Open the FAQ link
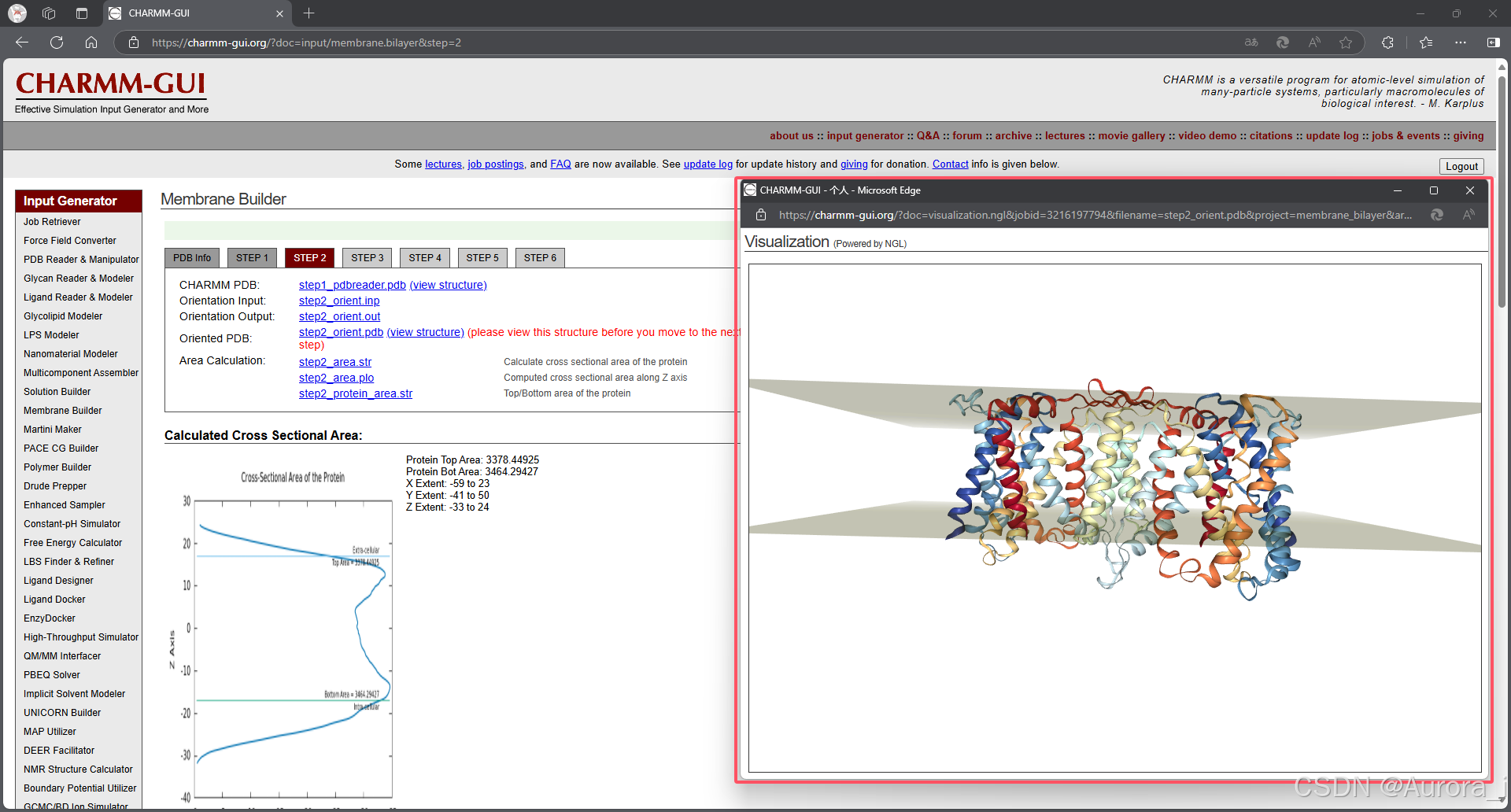The image size is (1511, 812). tap(560, 164)
